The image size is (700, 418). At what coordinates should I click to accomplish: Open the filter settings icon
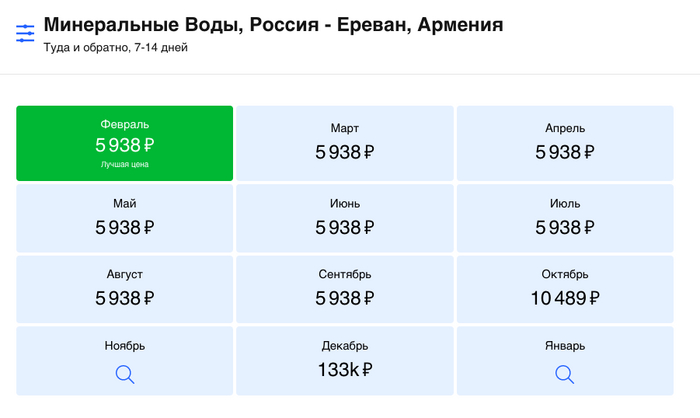pyautogui.click(x=25, y=34)
